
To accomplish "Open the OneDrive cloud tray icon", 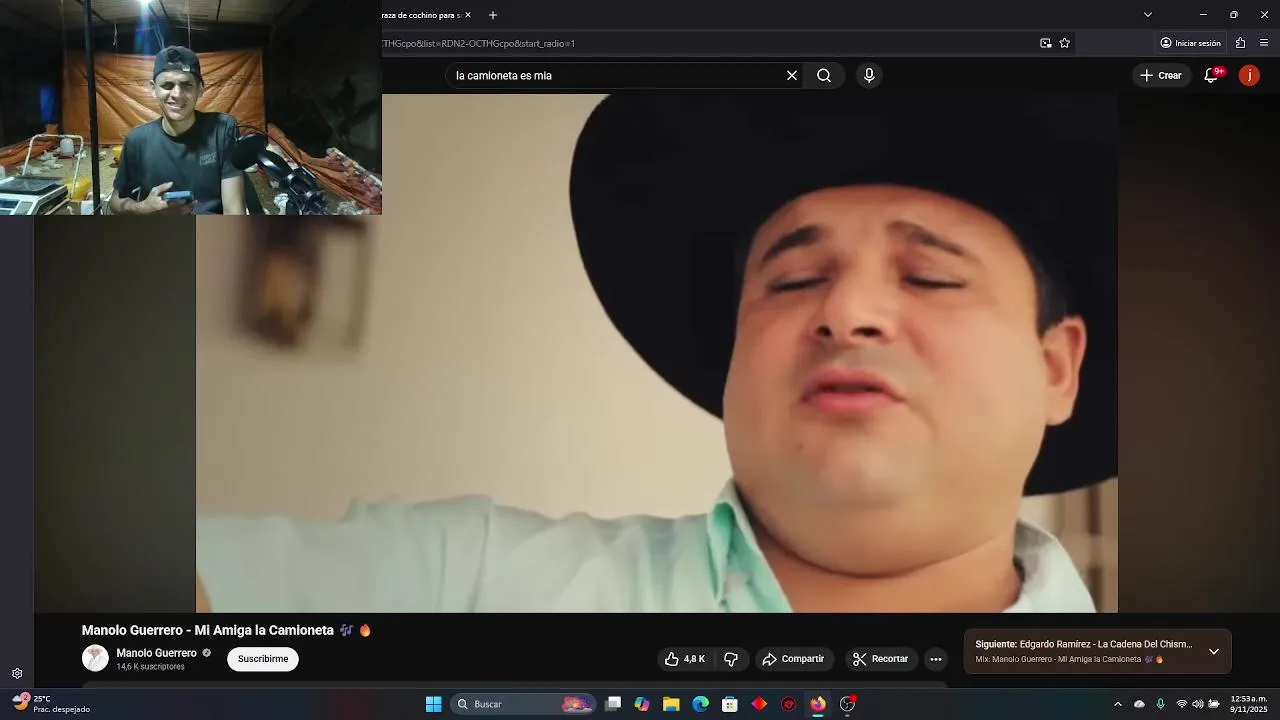I will pos(1139,704).
